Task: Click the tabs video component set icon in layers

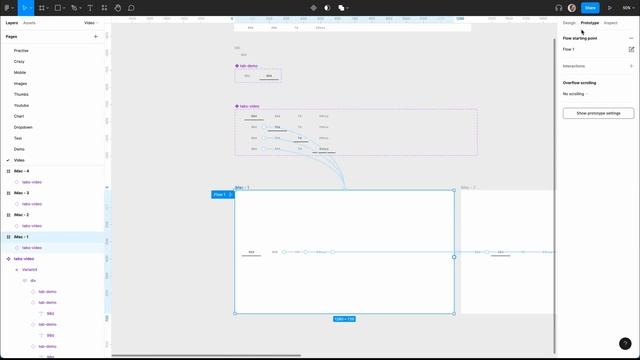Action: click(9, 259)
